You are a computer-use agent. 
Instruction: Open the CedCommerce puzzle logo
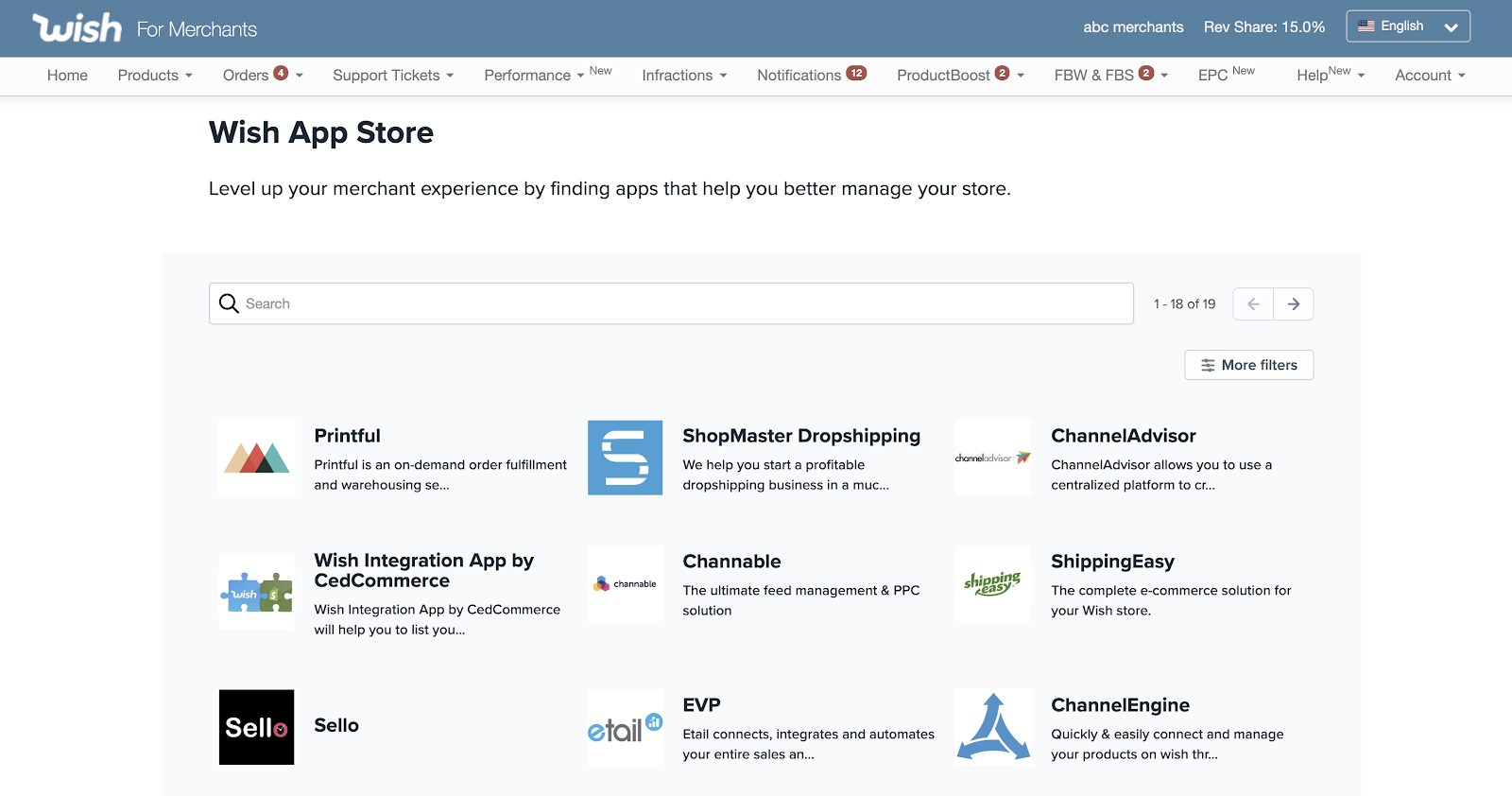pos(256,593)
